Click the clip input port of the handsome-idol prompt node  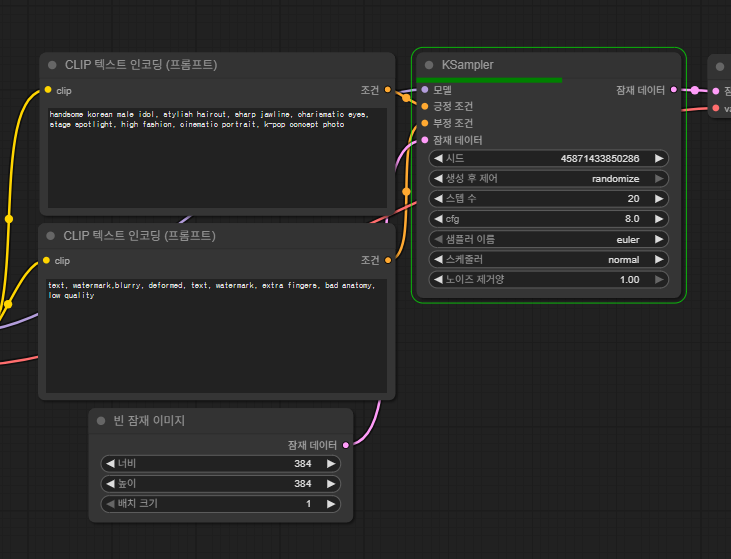47,90
